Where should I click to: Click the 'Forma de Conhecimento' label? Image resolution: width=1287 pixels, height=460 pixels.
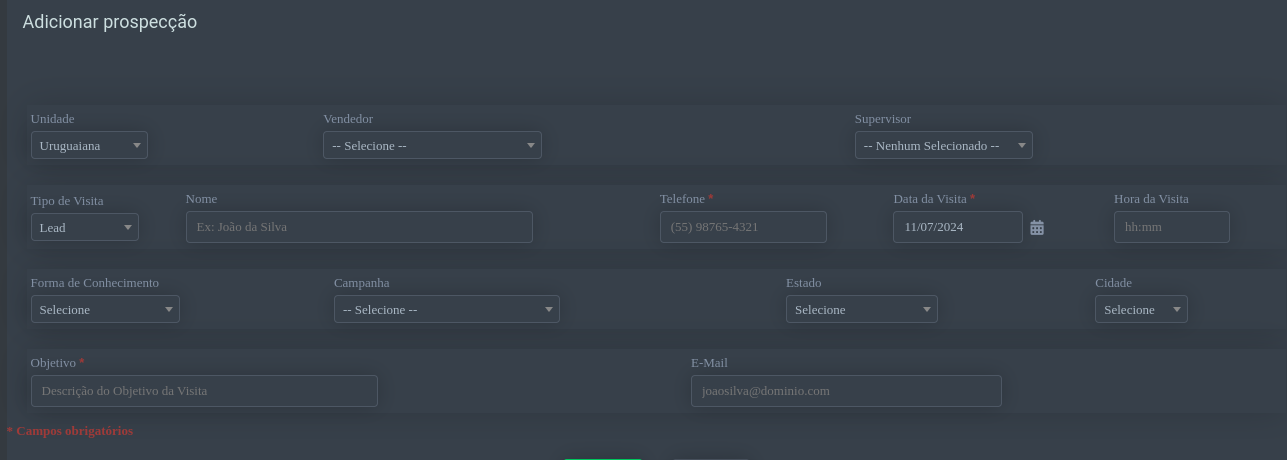[x=95, y=283]
